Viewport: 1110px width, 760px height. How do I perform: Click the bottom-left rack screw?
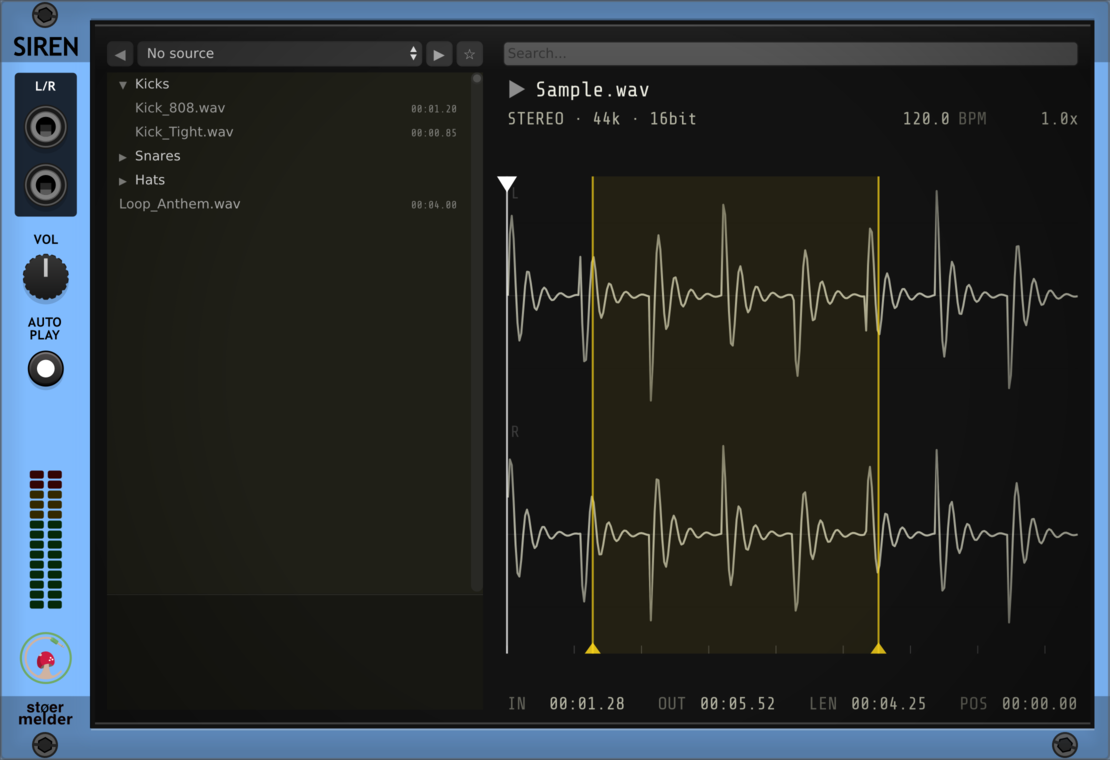45,744
